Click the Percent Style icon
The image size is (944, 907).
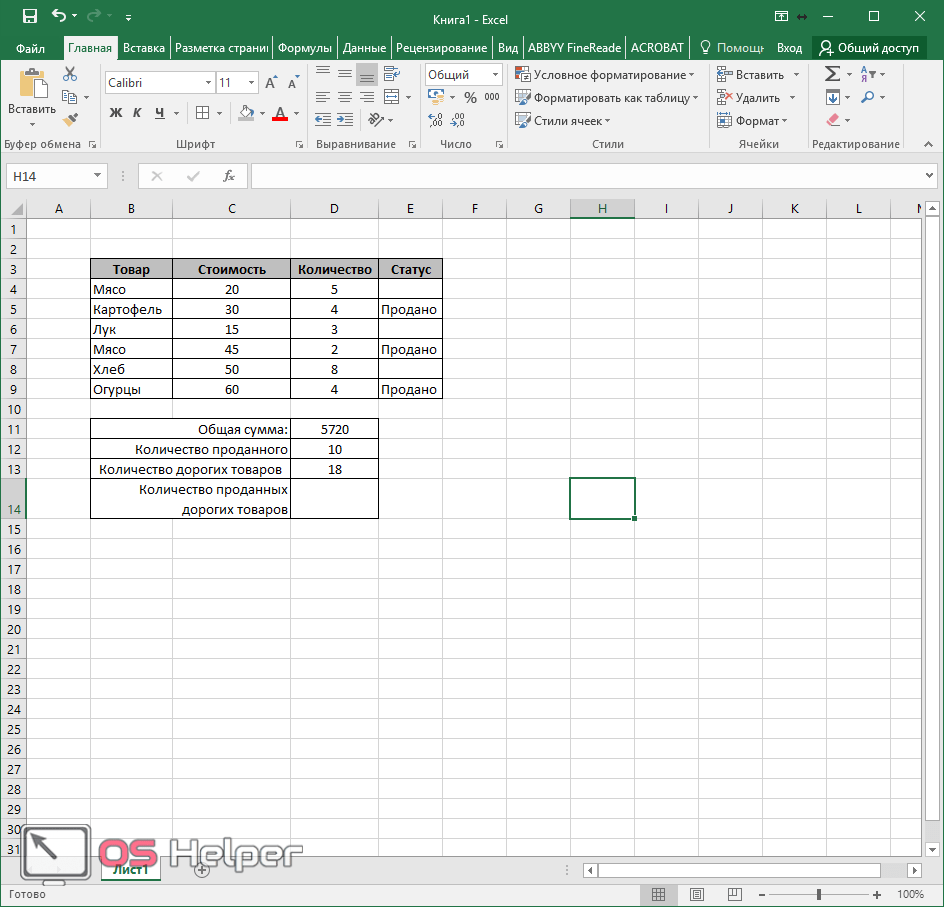(470, 97)
